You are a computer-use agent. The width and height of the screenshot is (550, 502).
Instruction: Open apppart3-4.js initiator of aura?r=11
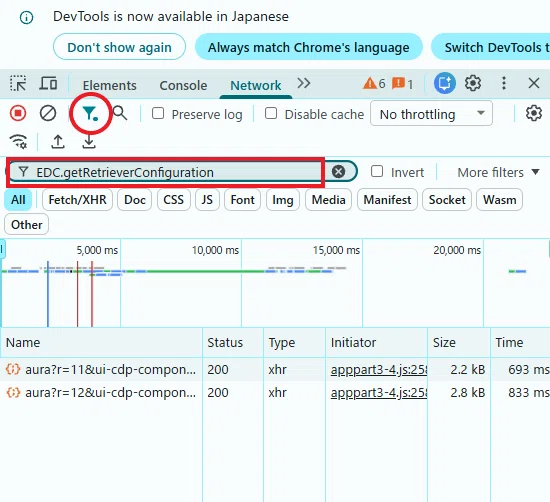click(379, 370)
